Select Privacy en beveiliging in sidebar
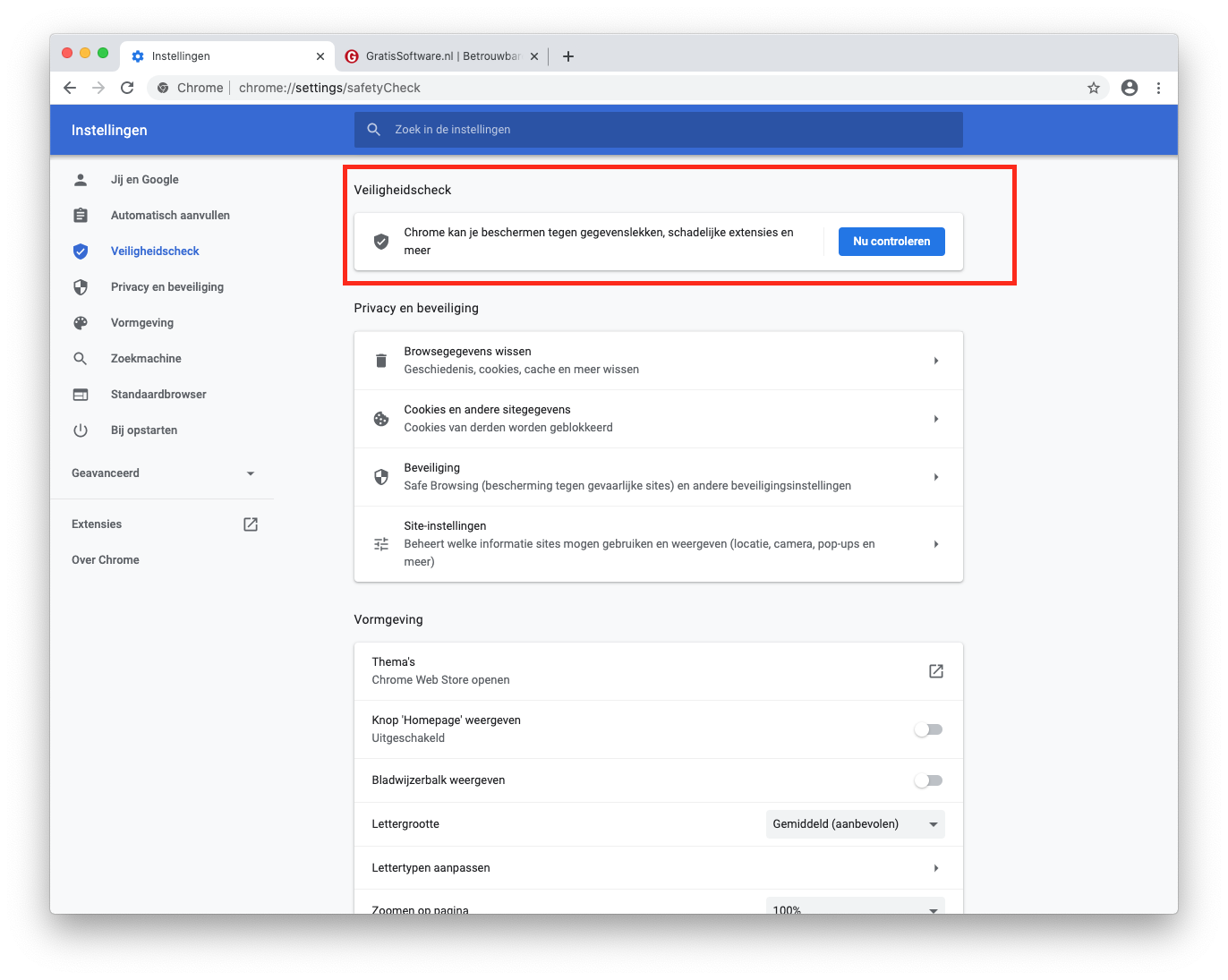 (166, 287)
